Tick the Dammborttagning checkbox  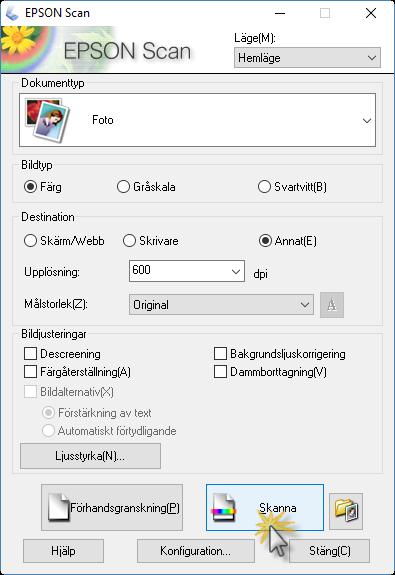[x=220, y=372]
